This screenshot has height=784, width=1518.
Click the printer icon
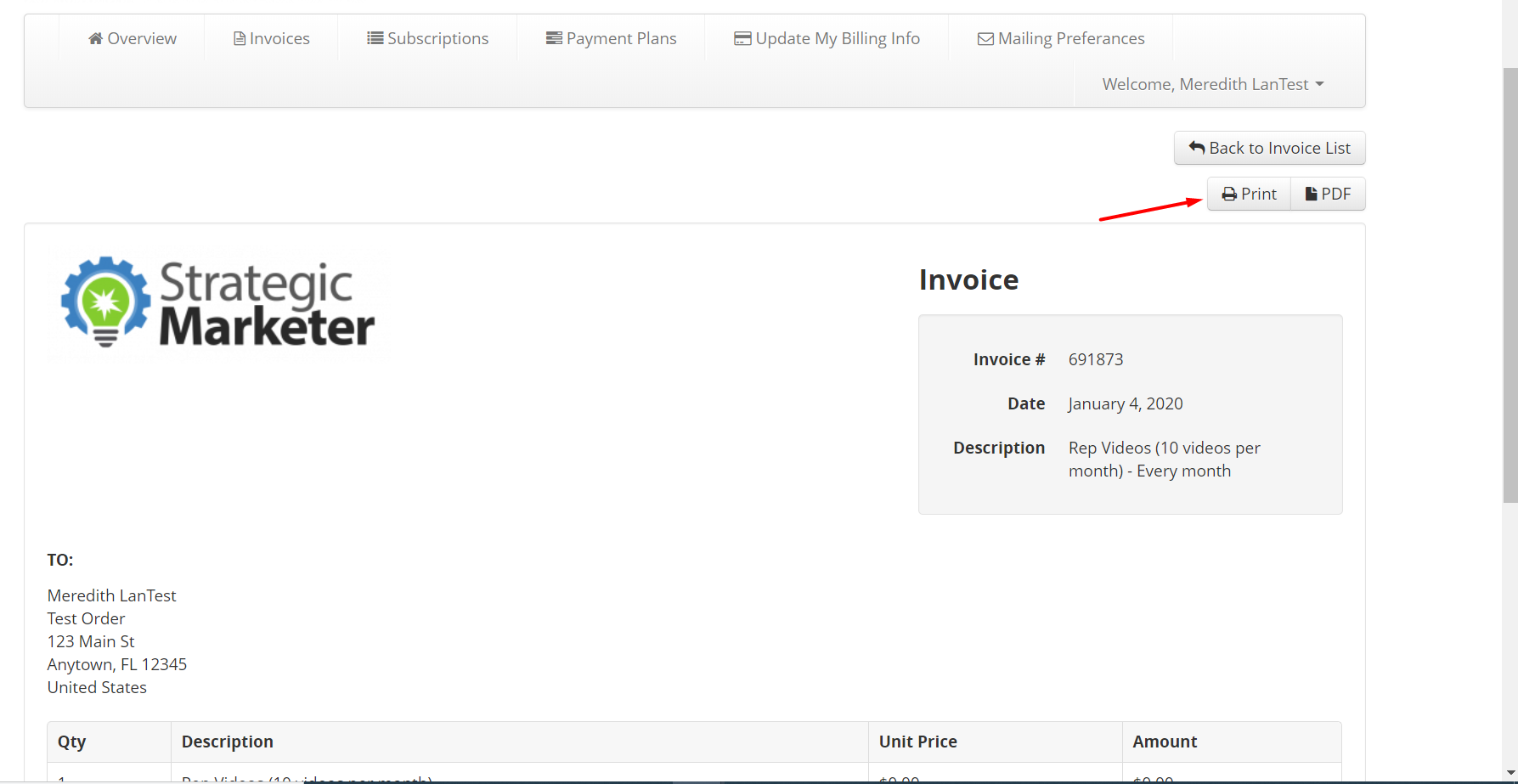coord(1229,195)
